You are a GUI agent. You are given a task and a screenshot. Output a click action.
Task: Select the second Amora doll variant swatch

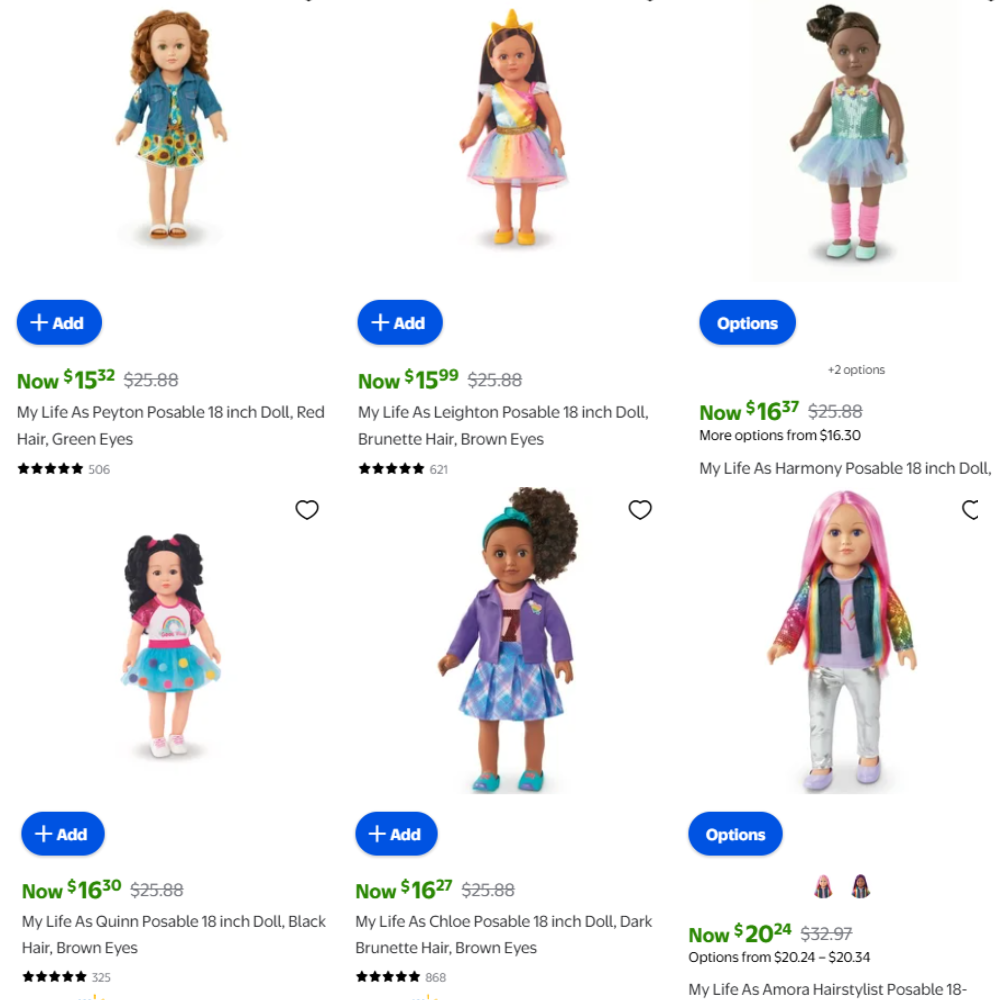860,886
